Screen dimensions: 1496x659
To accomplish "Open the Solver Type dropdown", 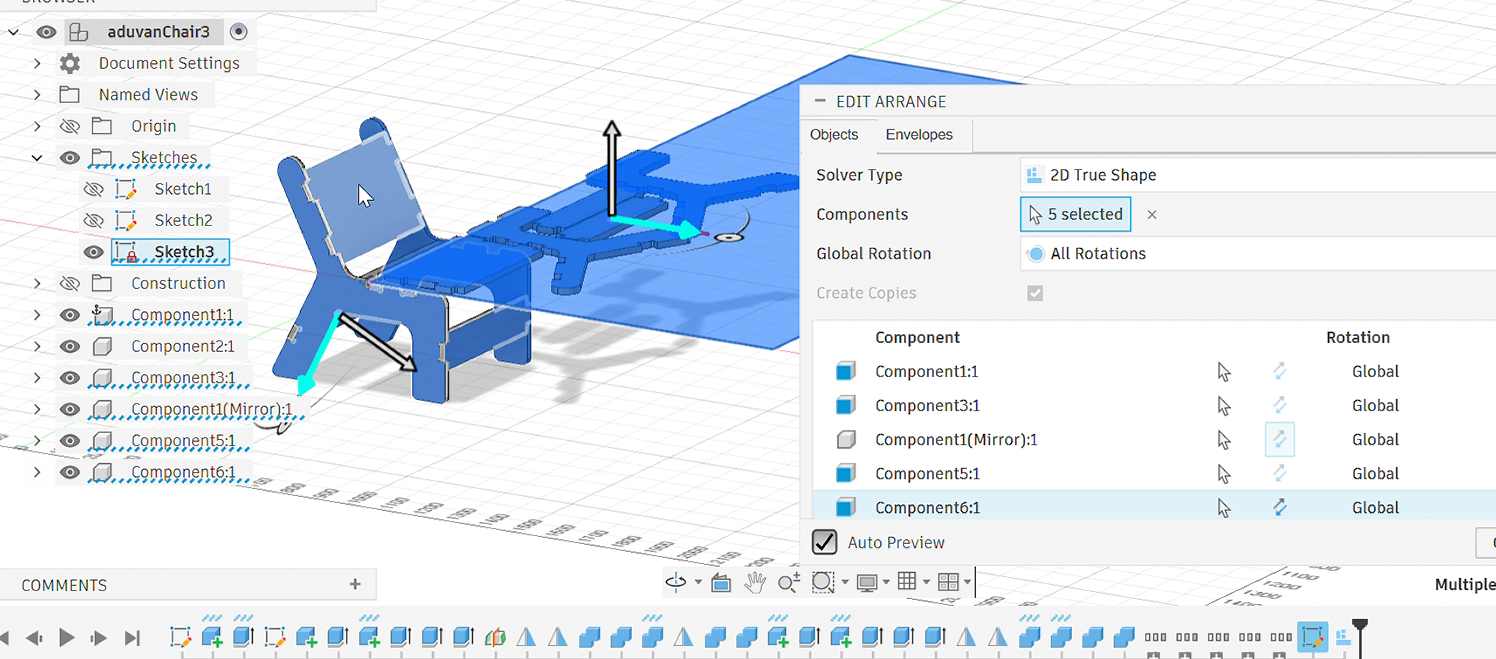I will pos(1258,175).
